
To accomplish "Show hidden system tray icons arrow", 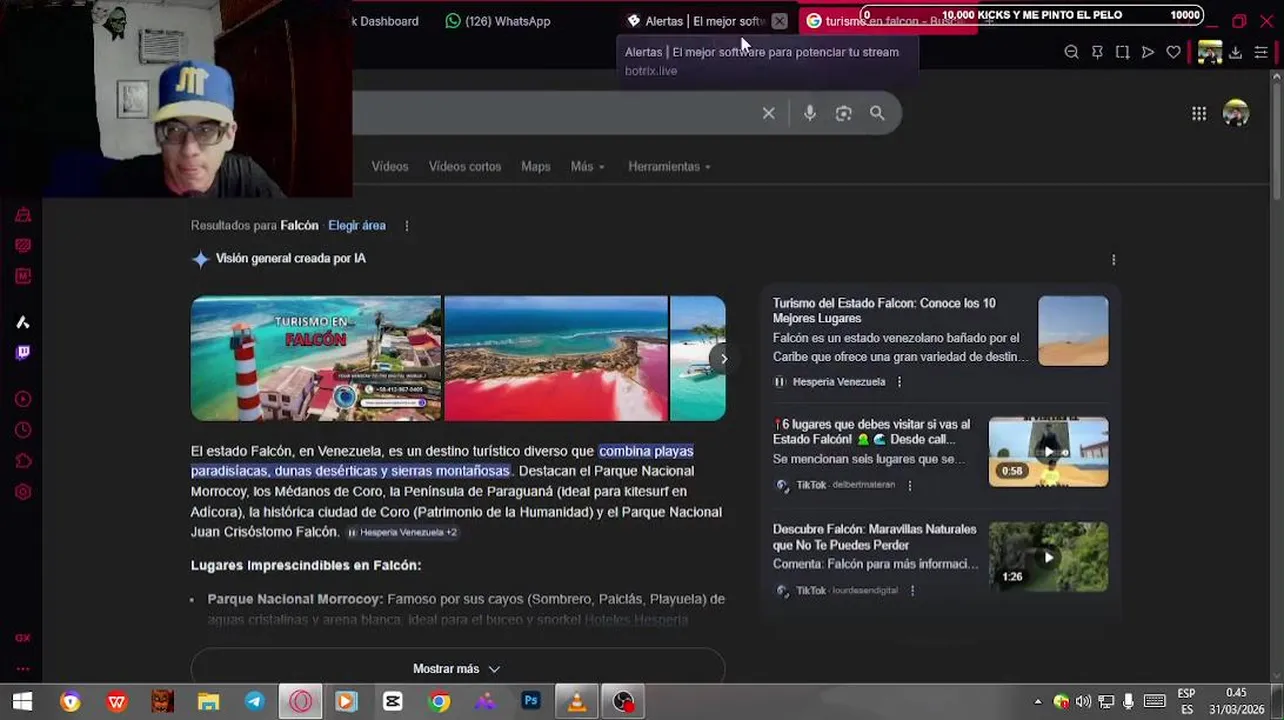I will [1037, 701].
